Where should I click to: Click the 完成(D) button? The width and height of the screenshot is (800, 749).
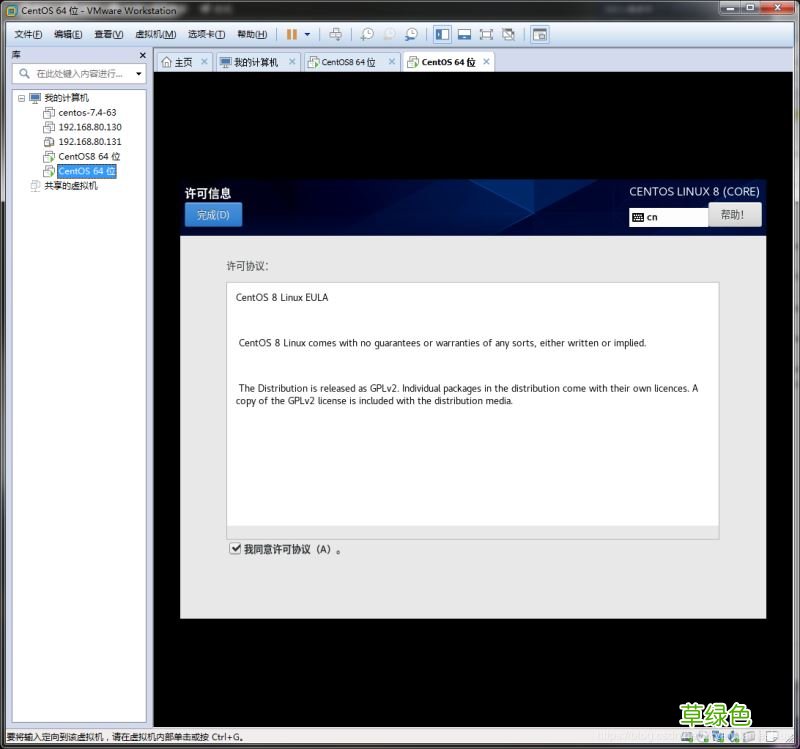coord(213,215)
